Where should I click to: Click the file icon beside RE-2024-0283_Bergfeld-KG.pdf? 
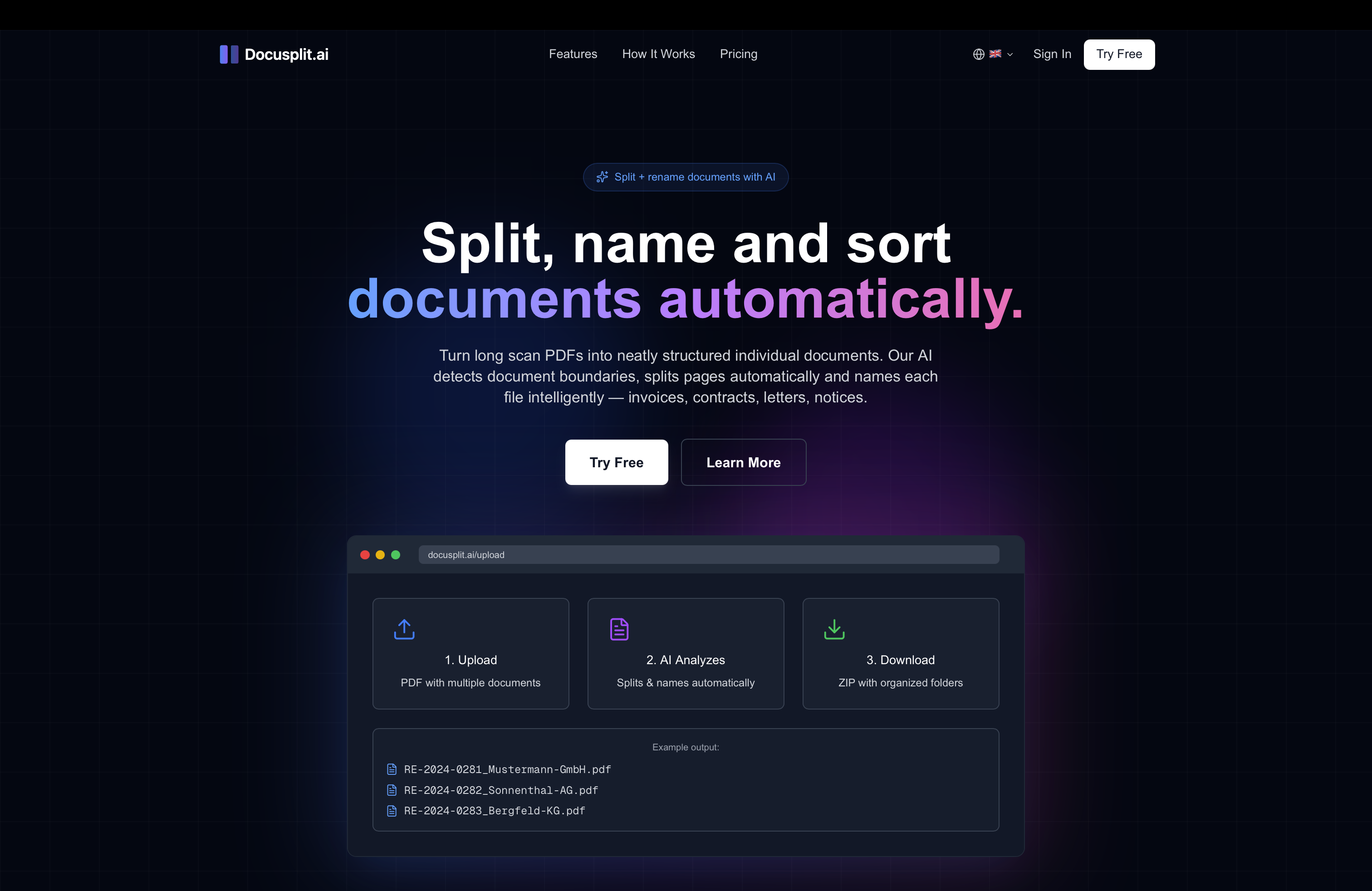(392, 811)
